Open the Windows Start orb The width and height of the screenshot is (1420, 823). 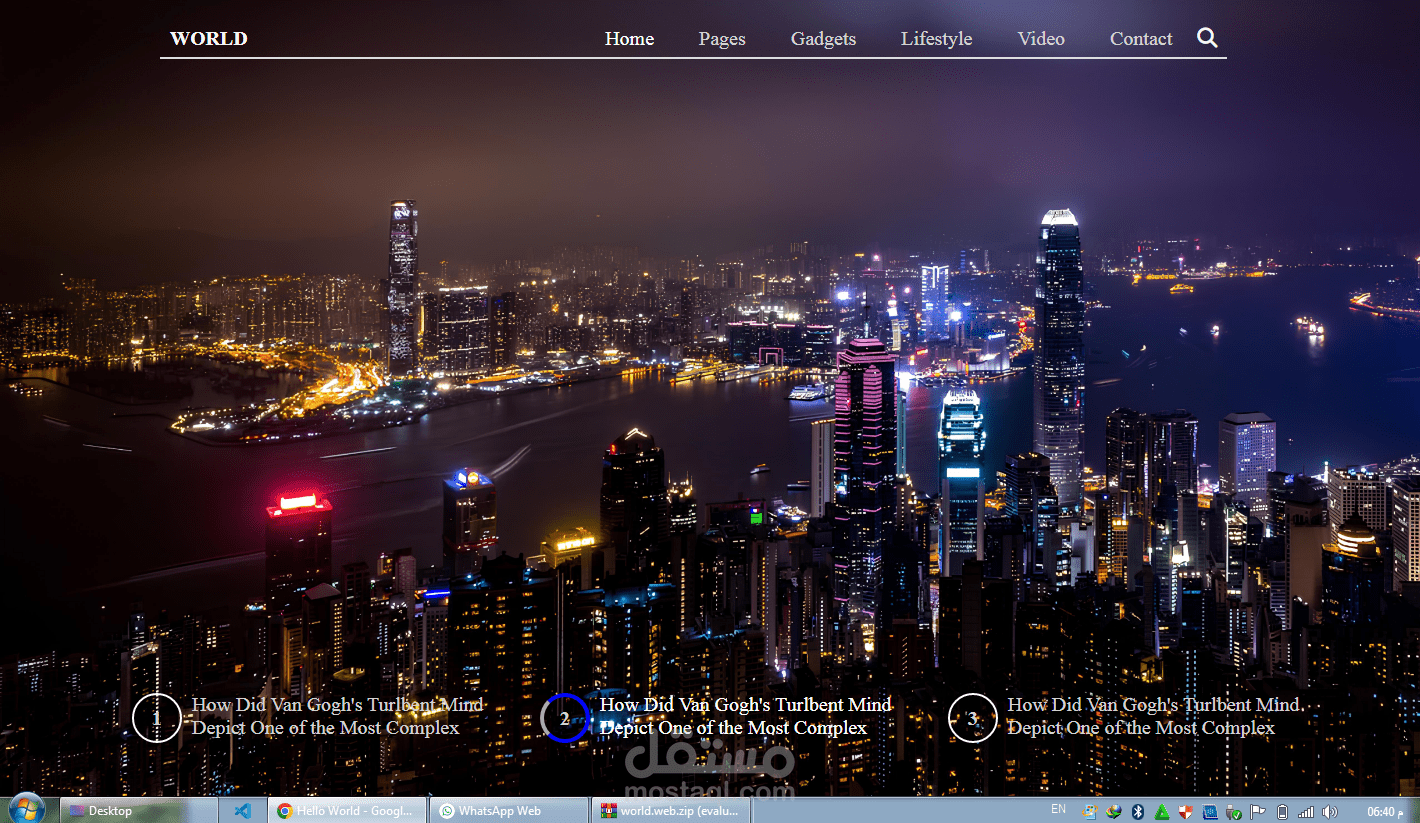[26, 809]
